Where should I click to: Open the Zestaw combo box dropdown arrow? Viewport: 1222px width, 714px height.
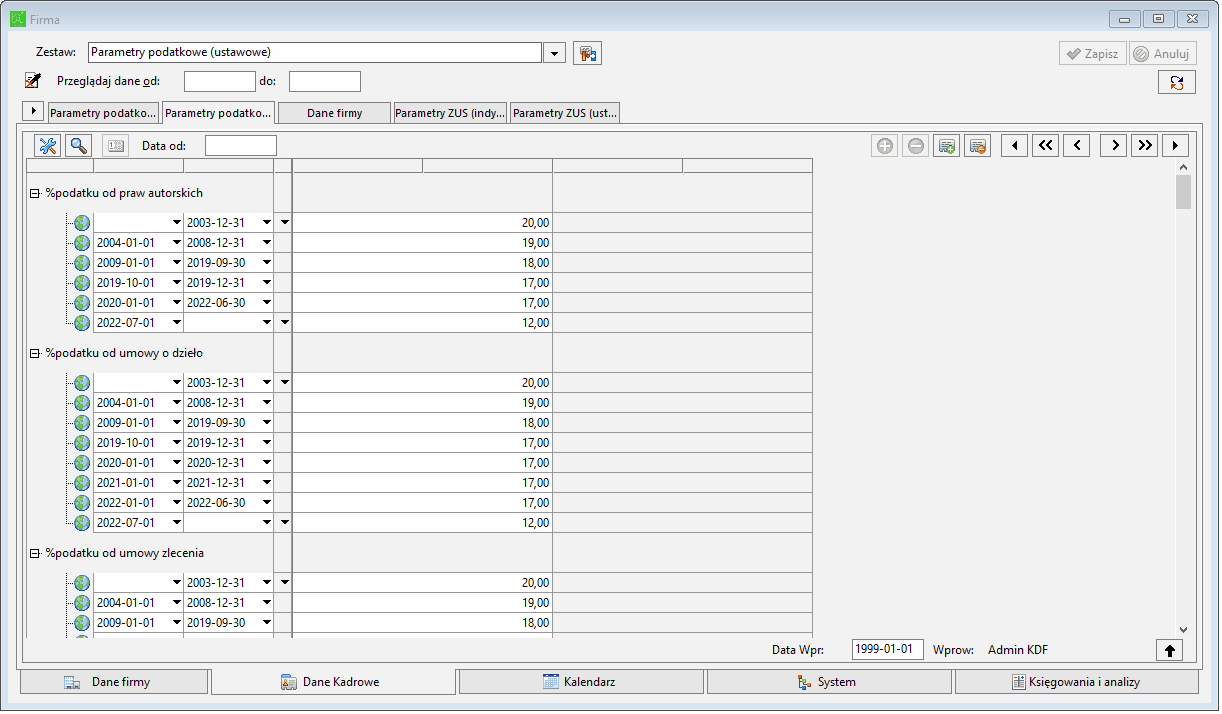(x=555, y=53)
